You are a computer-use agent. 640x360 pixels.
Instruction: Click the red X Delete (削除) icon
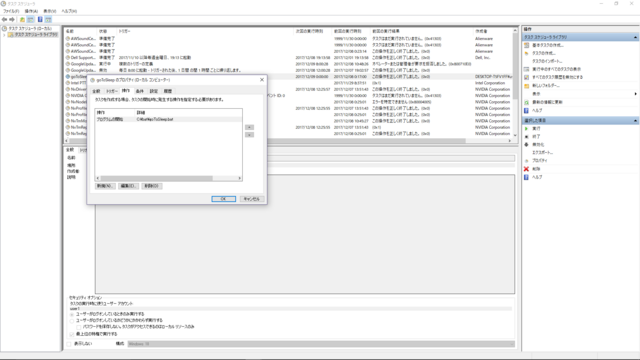pos(526,169)
